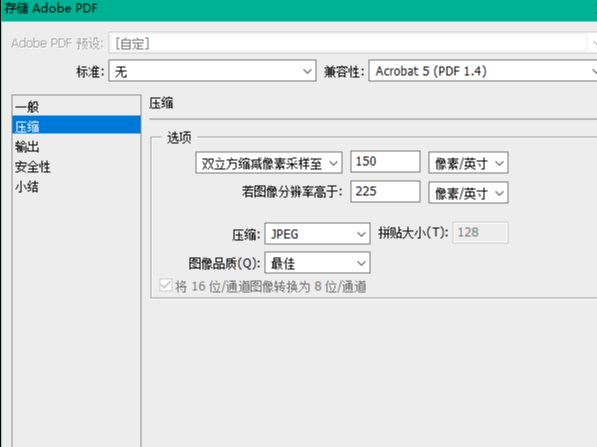The width and height of the screenshot is (597, 447).
Task: Toggle 将 16 位/通道图像转换为 8 位/通道 checkbox
Action: (x=166, y=286)
